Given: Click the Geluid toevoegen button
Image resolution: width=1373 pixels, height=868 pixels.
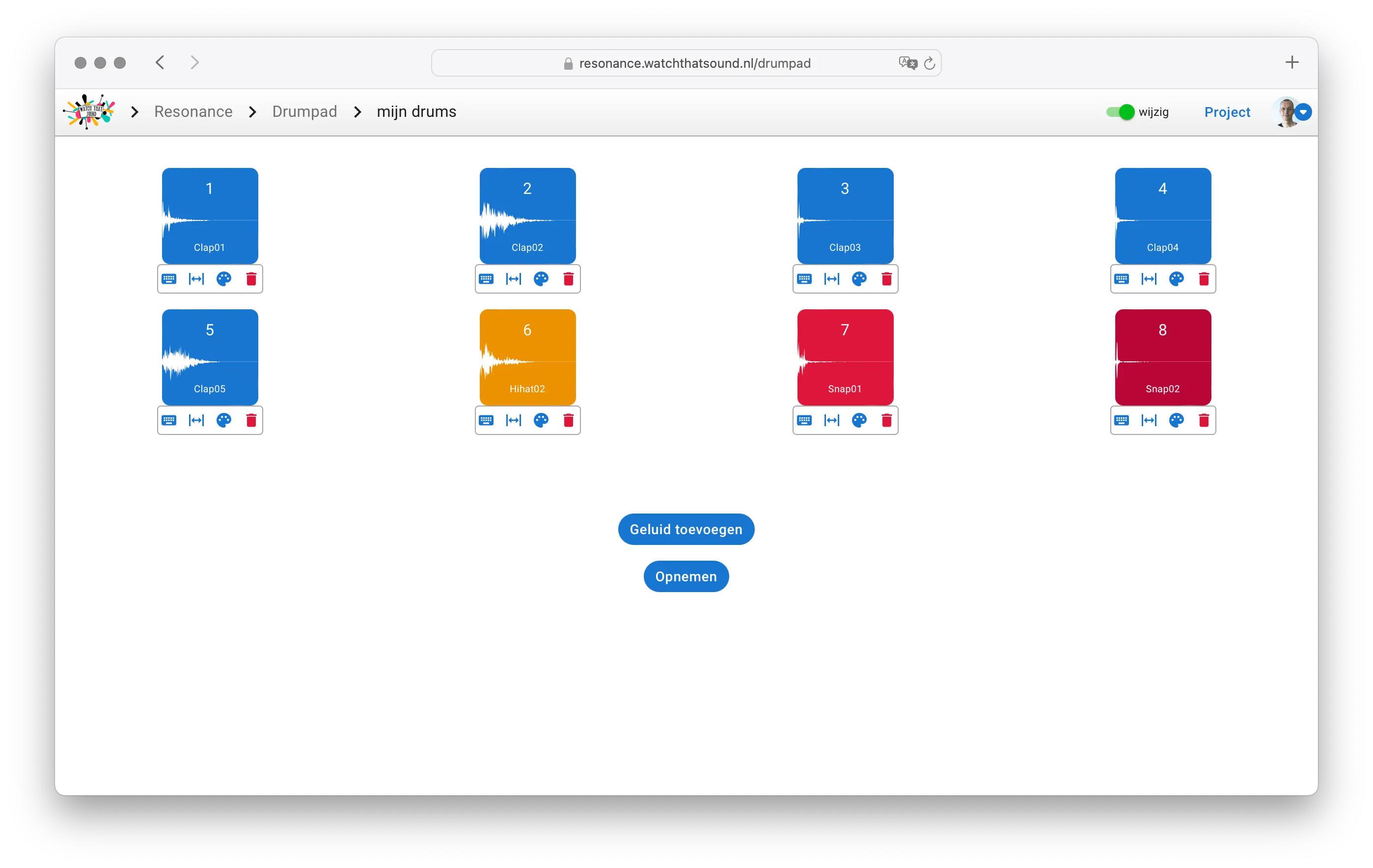Looking at the screenshot, I should tap(686, 529).
